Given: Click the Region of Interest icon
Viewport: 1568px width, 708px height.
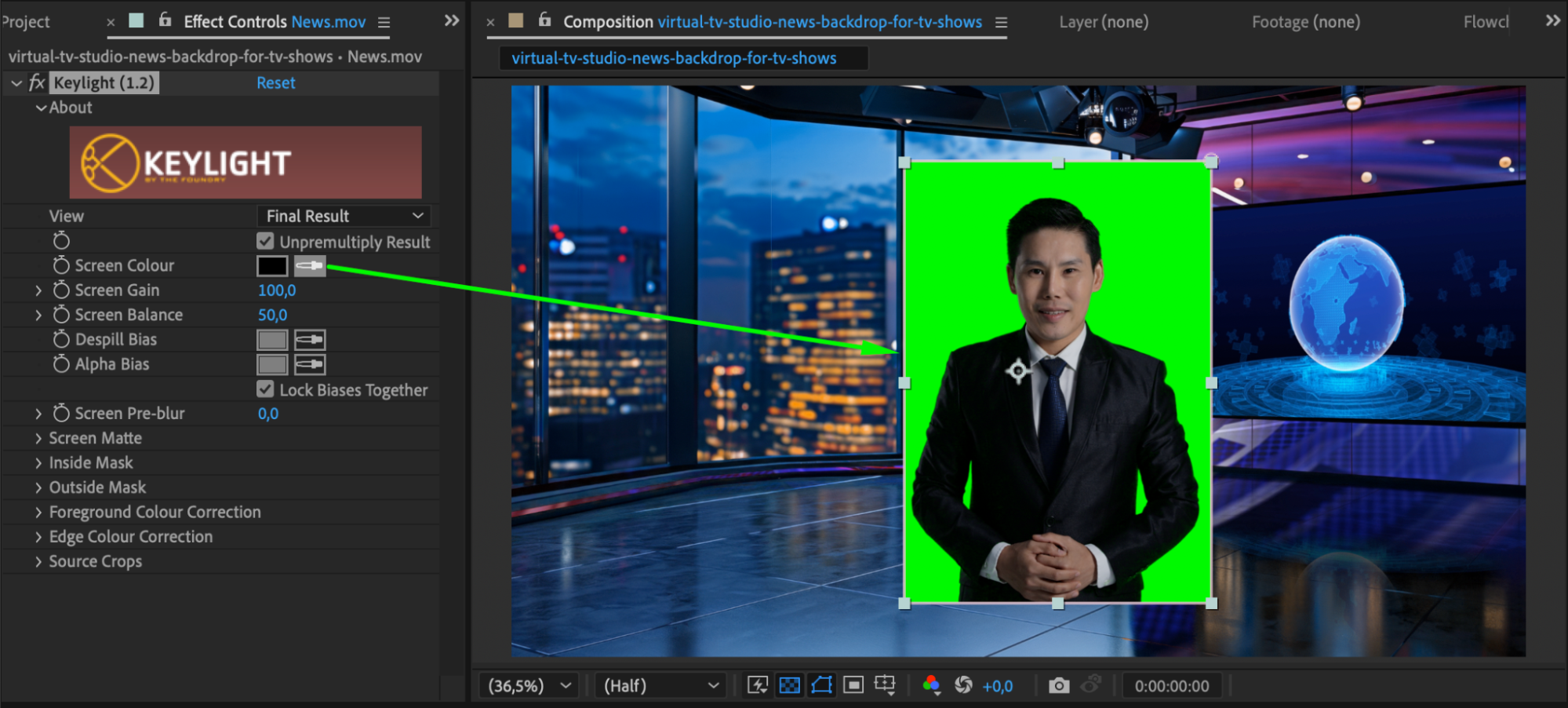Looking at the screenshot, I should pos(853,685).
